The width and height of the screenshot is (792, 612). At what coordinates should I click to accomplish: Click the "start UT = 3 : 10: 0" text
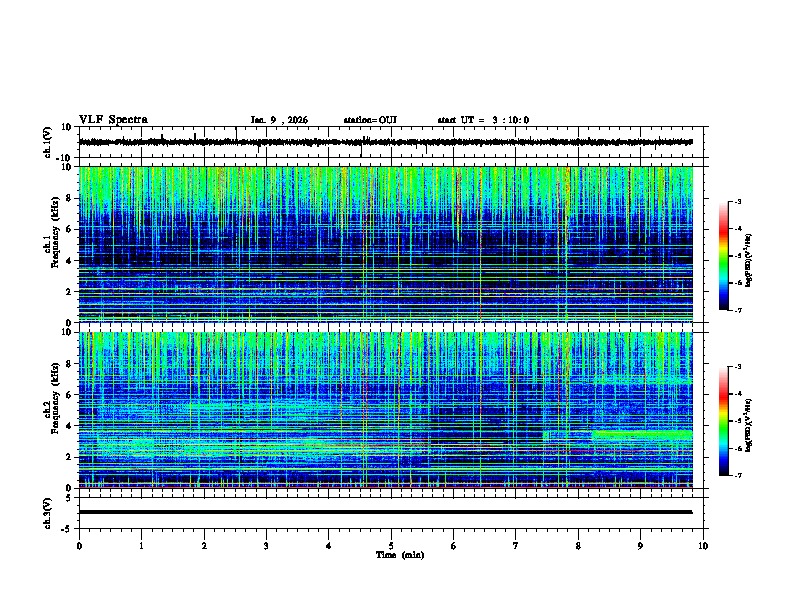click(x=483, y=120)
